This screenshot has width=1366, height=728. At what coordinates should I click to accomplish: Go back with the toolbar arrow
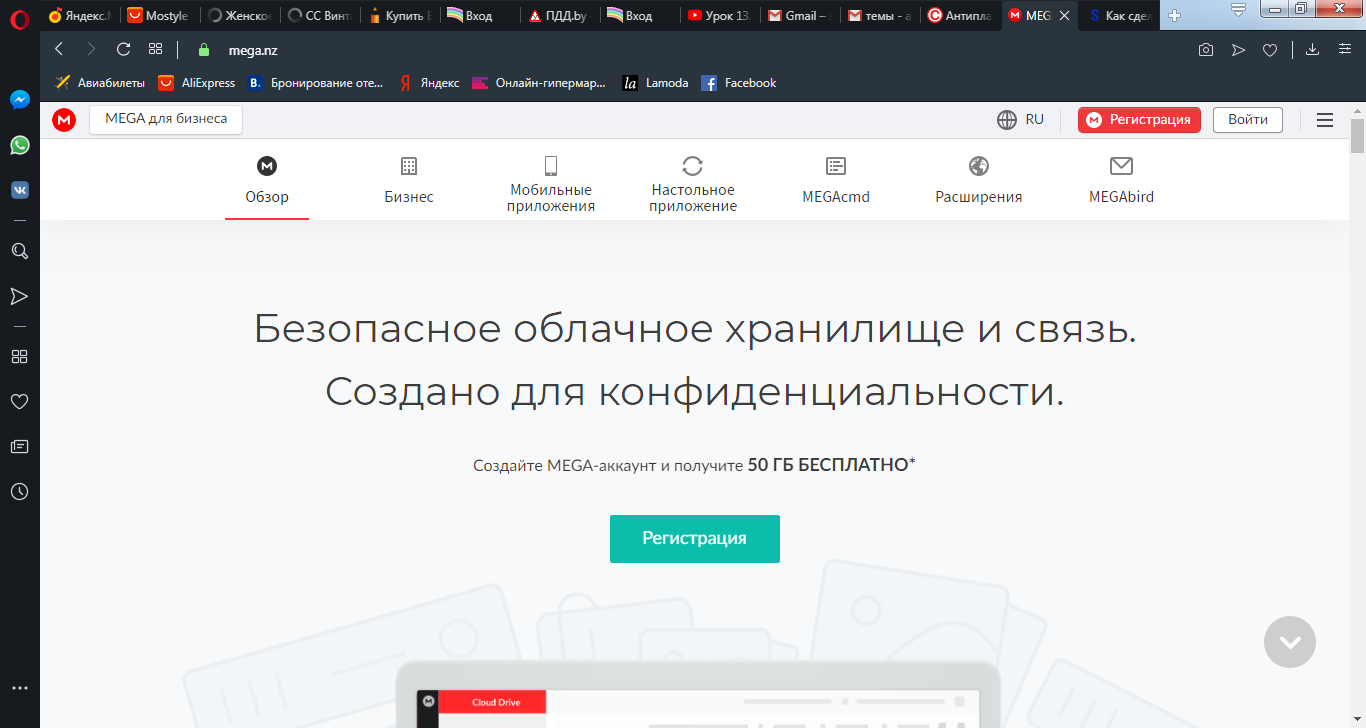(x=59, y=49)
